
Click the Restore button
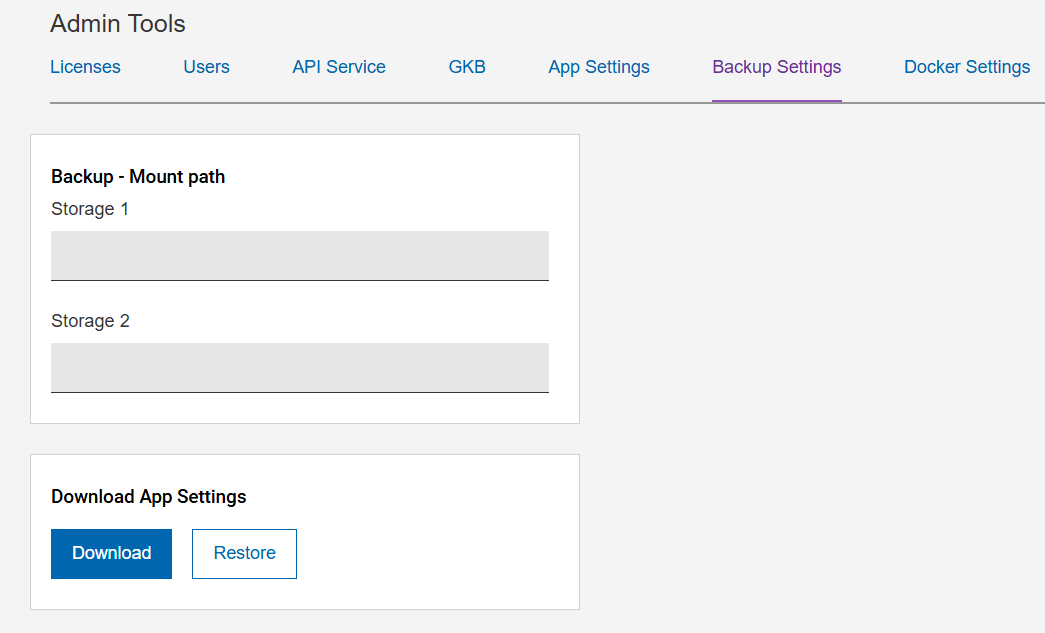point(244,553)
